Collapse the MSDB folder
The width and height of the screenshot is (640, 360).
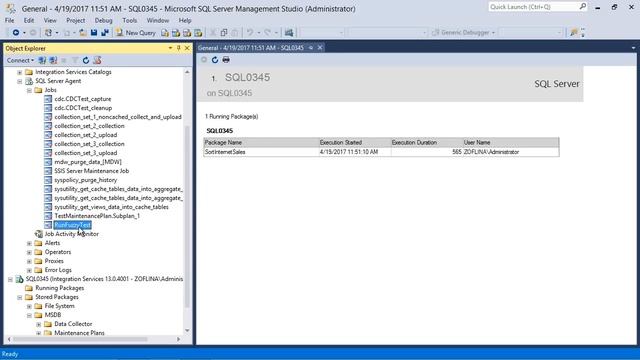pos(29,315)
